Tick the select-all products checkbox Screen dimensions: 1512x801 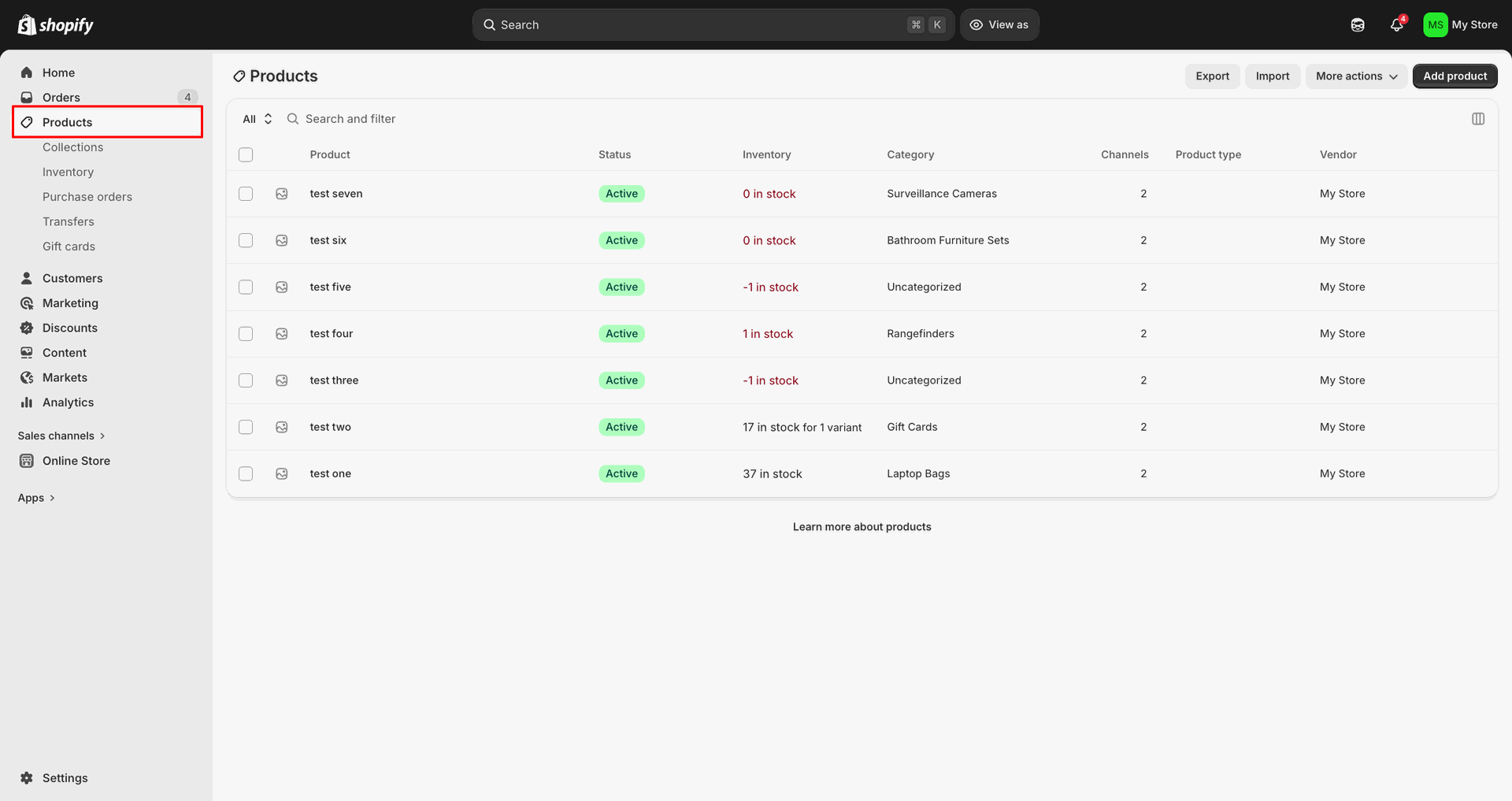tap(246, 154)
